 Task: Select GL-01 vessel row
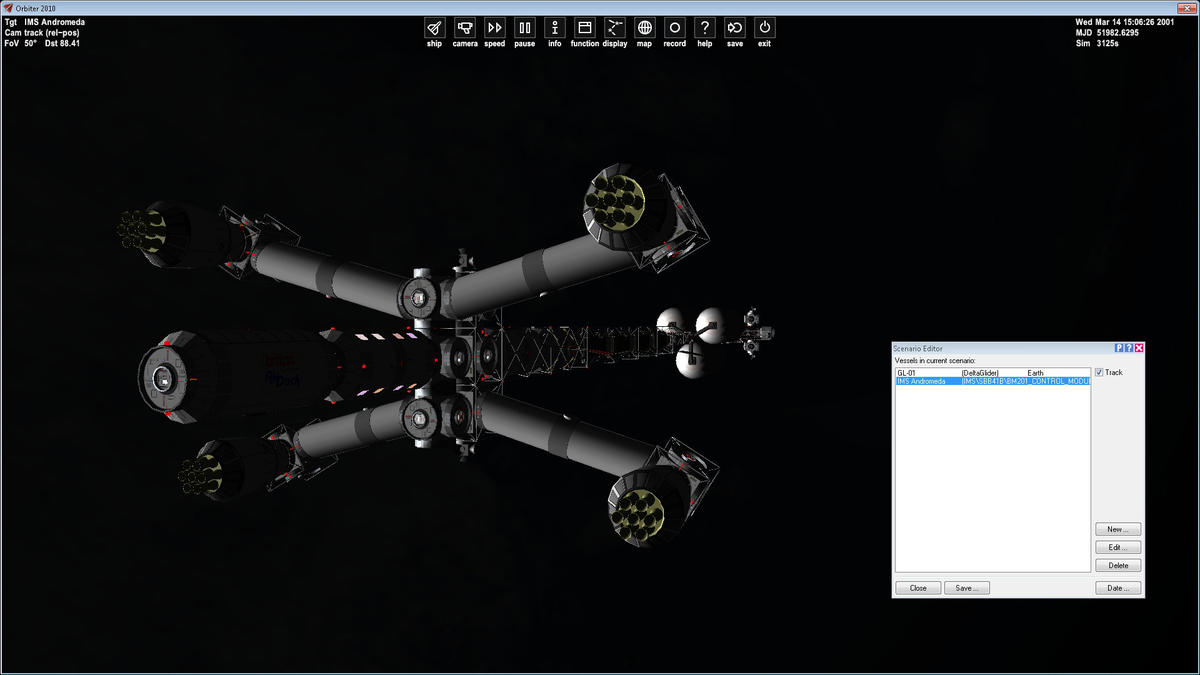pos(992,372)
